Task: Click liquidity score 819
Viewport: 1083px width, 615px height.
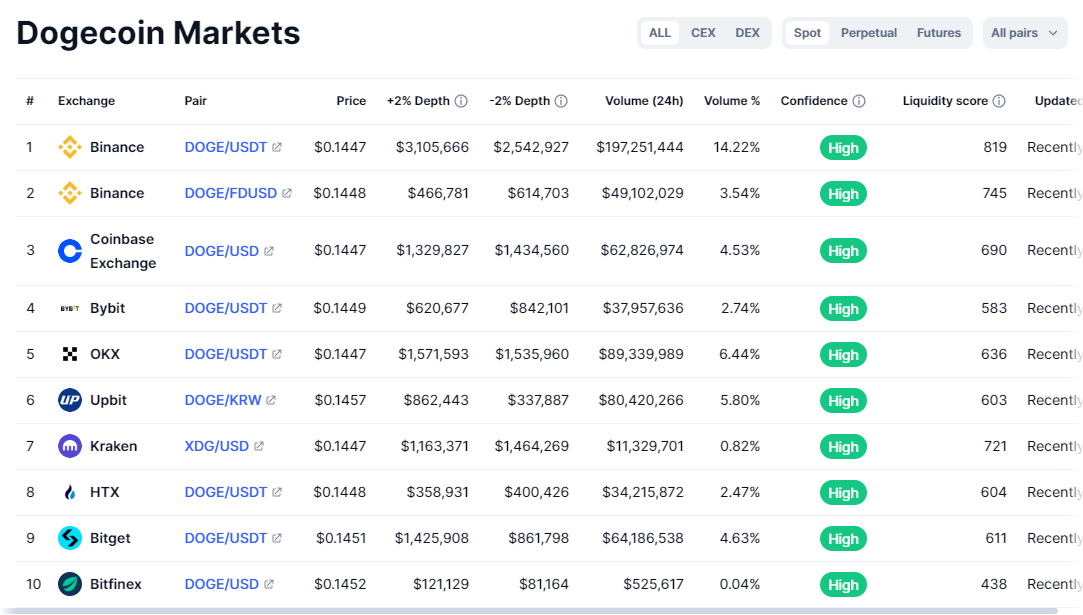Action: click(x=995, y=147)
